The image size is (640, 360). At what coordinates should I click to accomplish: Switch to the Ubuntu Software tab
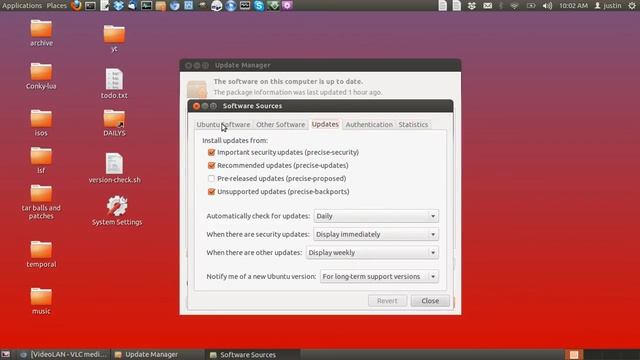point(223,124)
